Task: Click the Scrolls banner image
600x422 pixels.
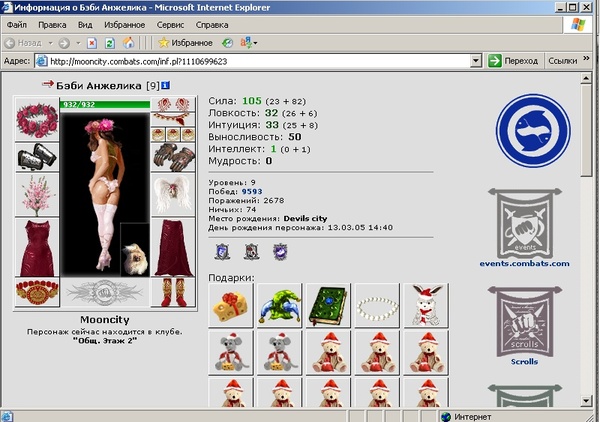Action: [x=525, y=321]
